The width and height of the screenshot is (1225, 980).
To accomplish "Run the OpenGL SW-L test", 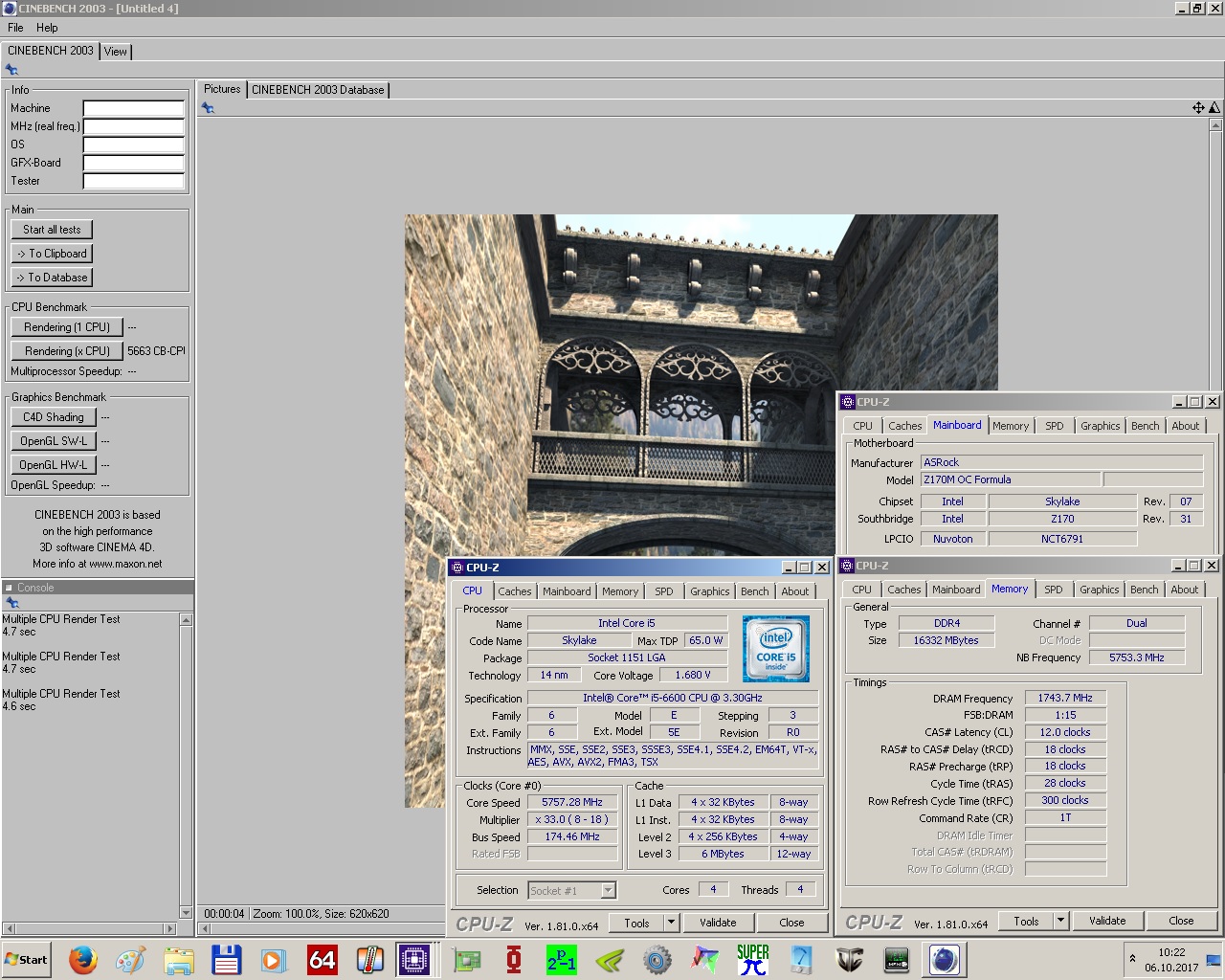I will coord(54,441).
